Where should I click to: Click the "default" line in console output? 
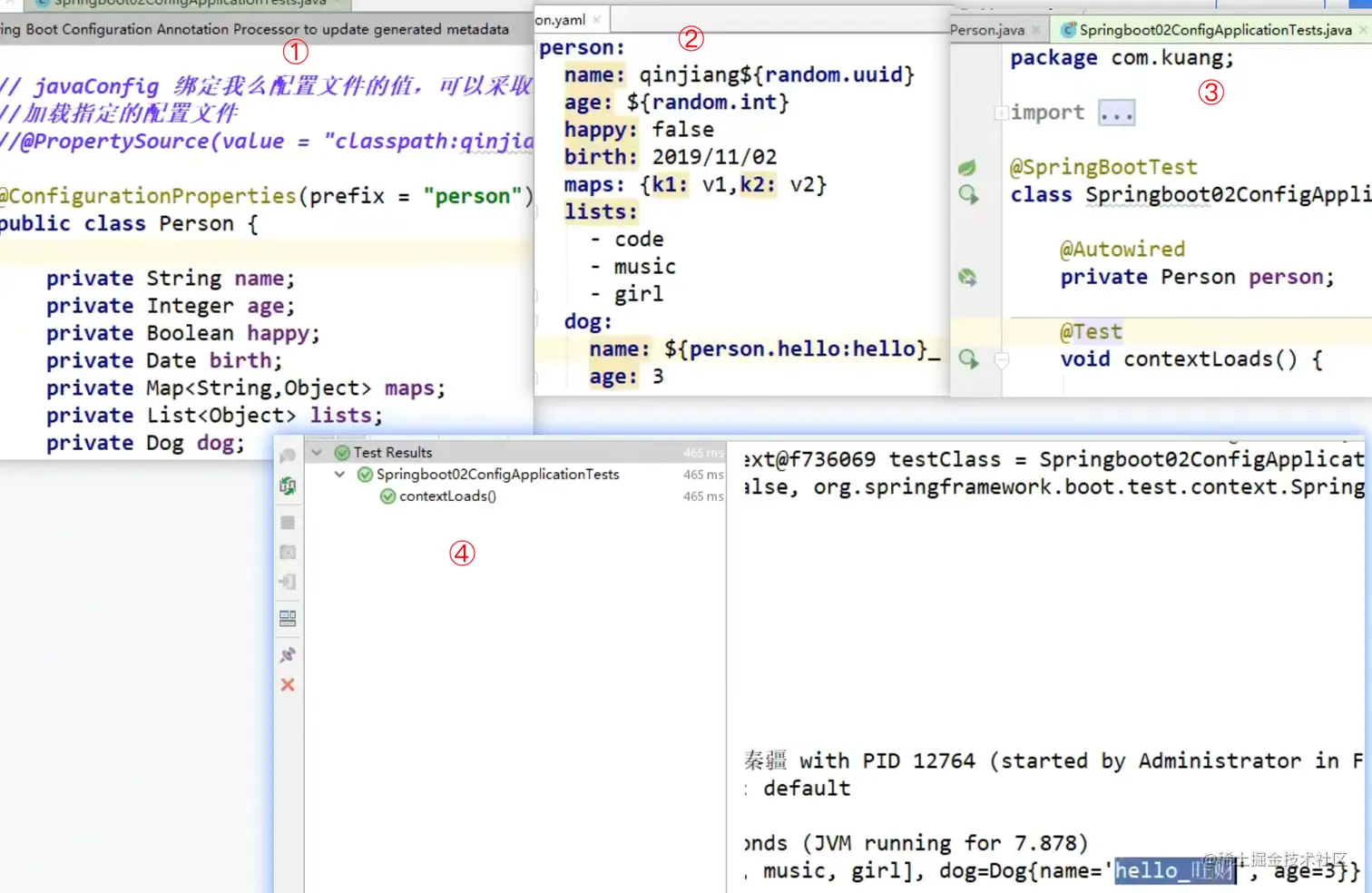(807, 789)
